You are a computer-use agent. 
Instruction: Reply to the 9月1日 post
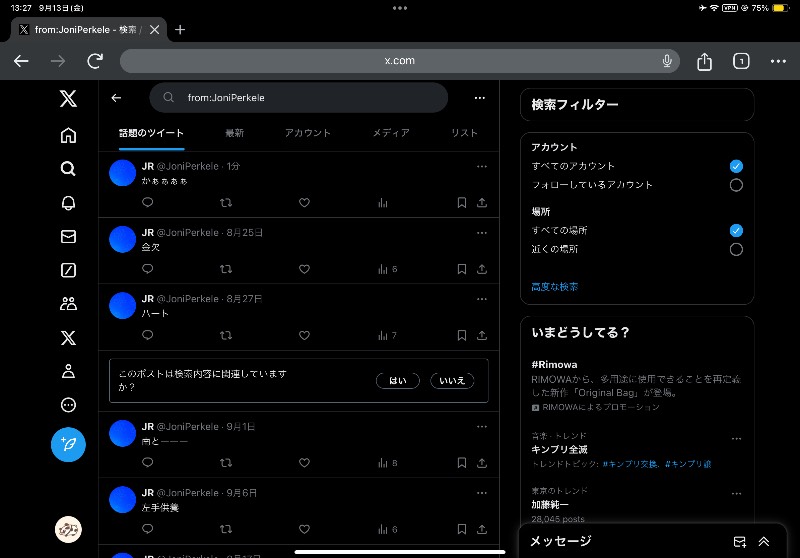tap(147, 463)
